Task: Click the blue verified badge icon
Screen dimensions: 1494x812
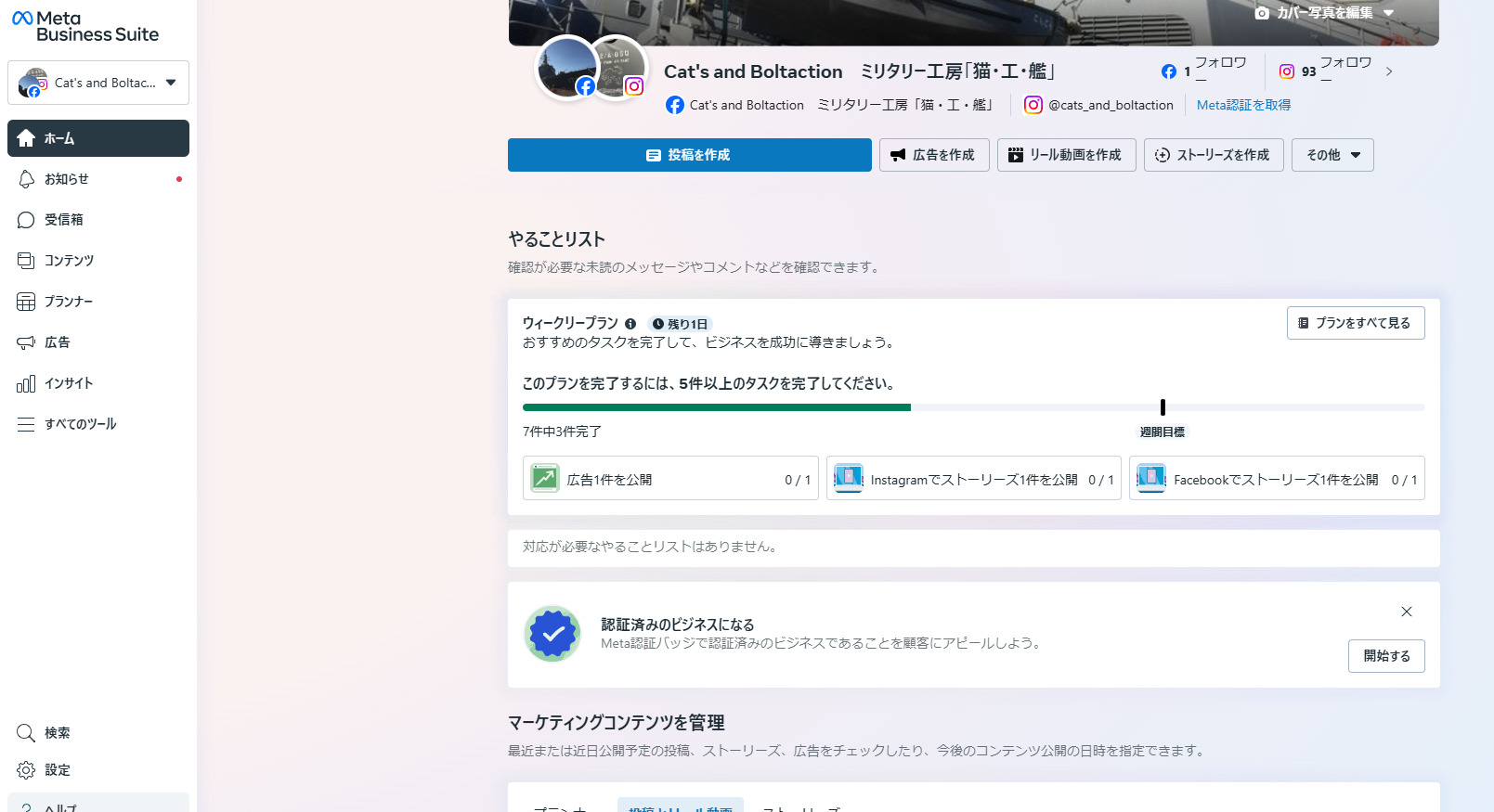Action: [x=552, y=634]
